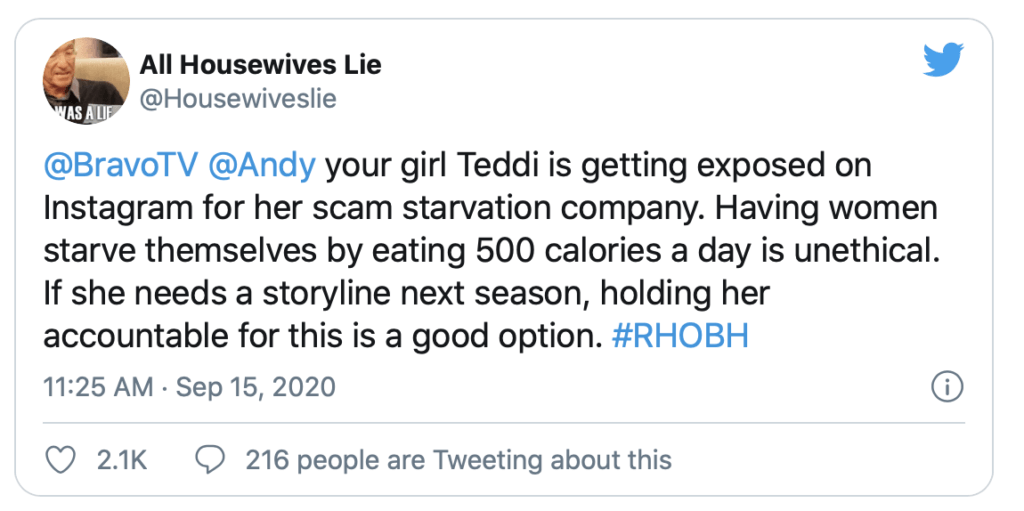Click the Sep 15, 2020 date
This screenshot has width=1024, height=511.
[255, 387]
